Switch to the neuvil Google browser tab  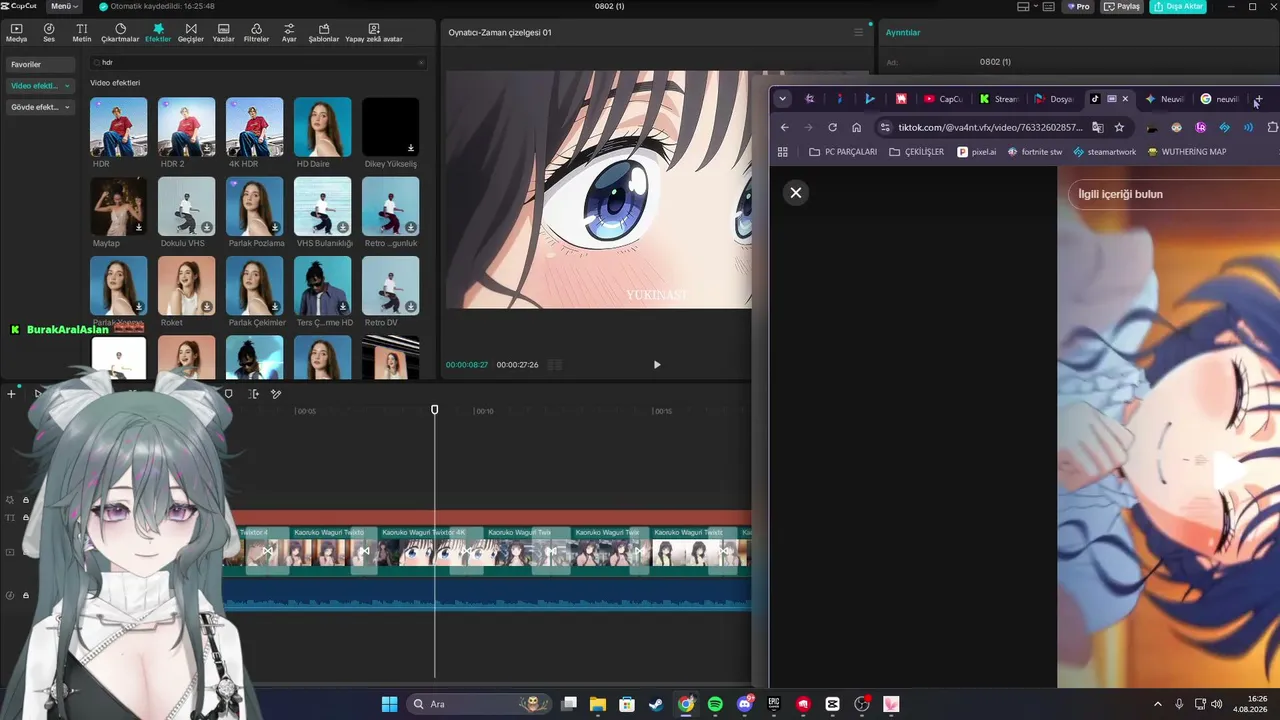click(1219, 99)
